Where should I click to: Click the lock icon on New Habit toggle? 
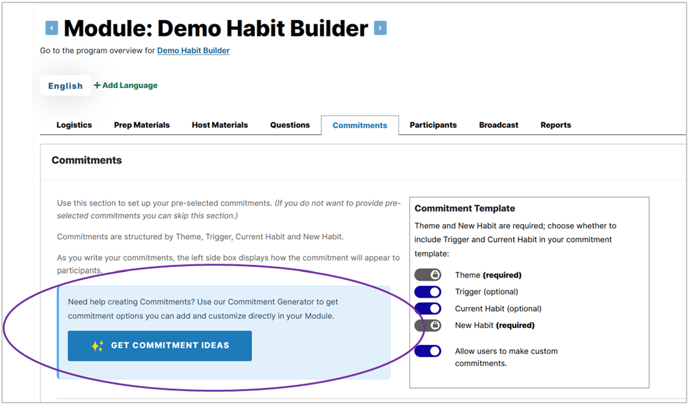(x=435, y=325)
